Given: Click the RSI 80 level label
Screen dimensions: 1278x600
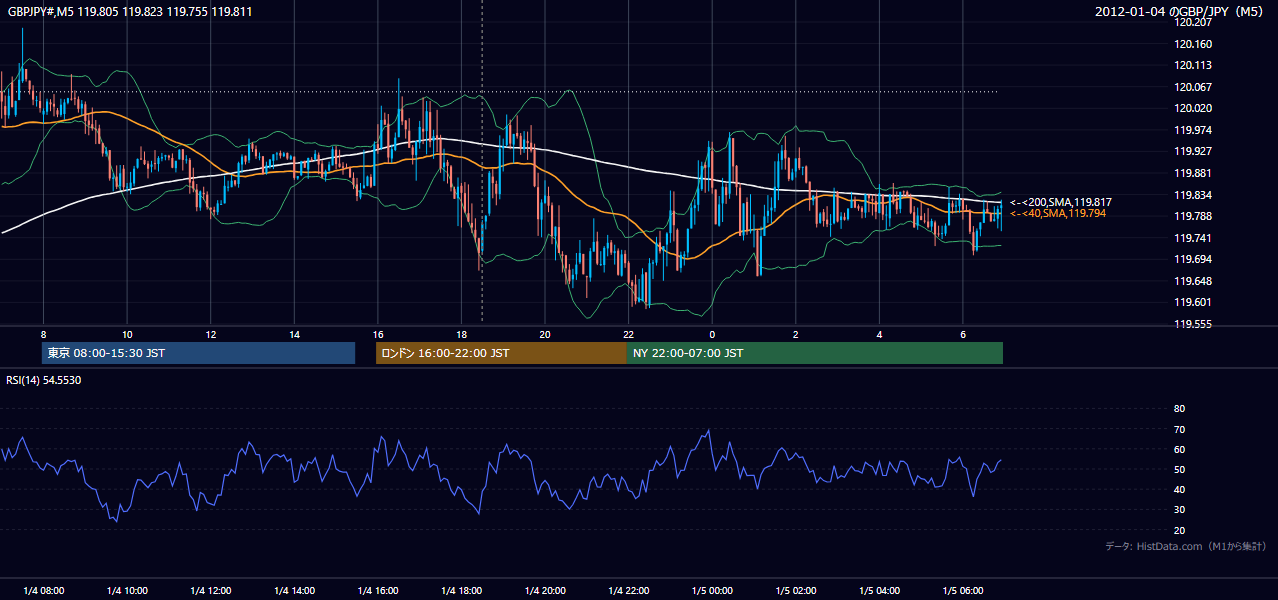Looking at the screenshot, I should [x=1179, y=409].
